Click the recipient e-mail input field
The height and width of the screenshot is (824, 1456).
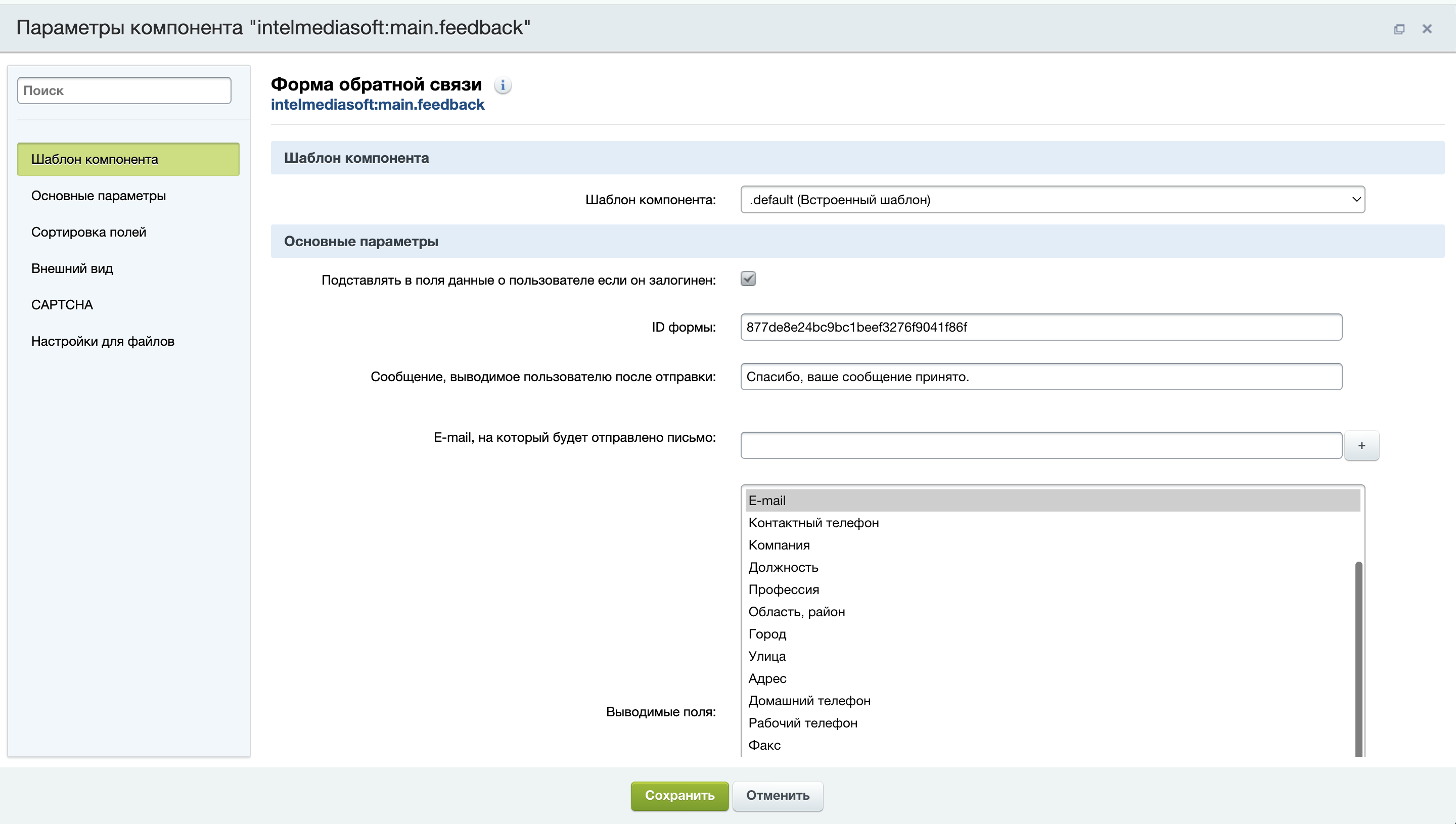click(x=1041, y=445)
